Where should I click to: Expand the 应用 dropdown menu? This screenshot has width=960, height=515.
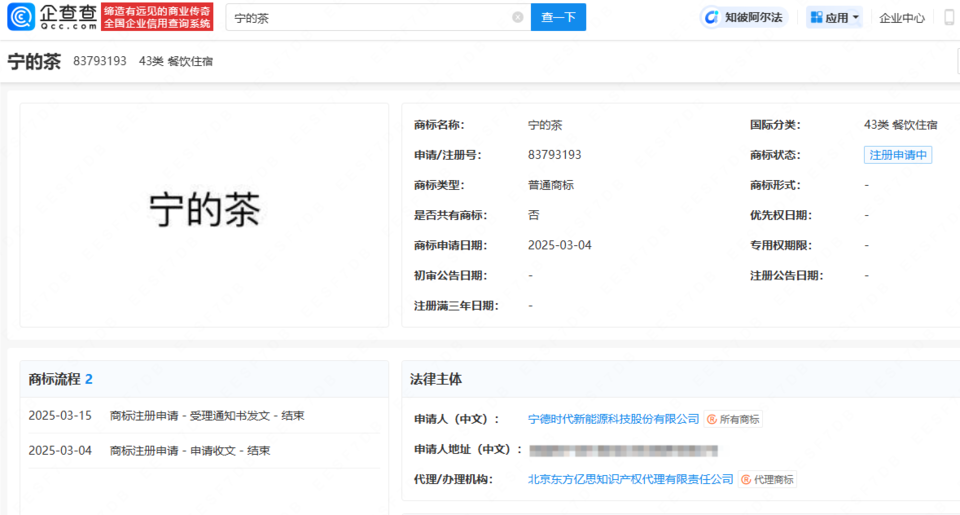click(855, 18)
